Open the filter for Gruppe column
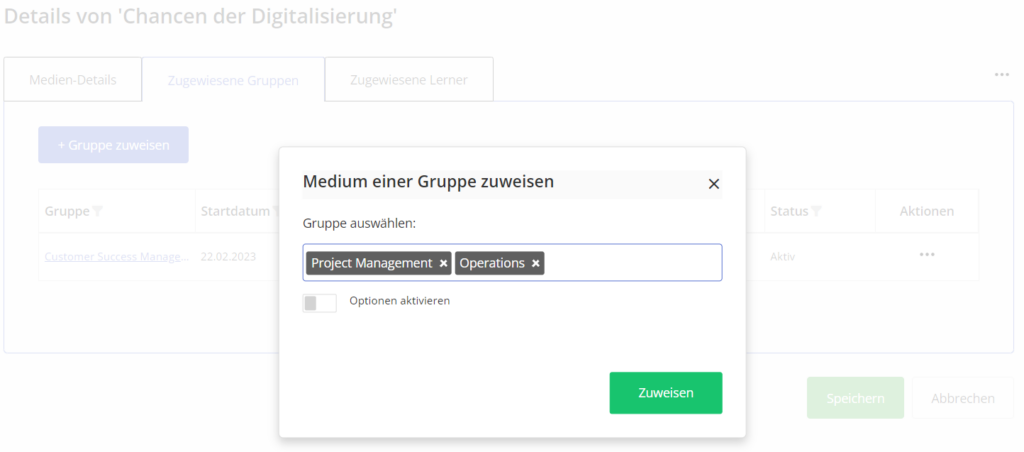Screen dimensions: 1024x452 (97, 211)
